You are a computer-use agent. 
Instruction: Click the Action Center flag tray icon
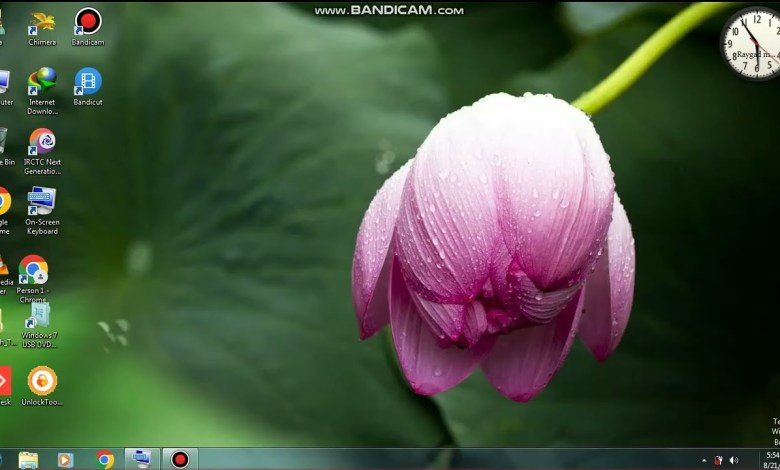coord(718,460)
